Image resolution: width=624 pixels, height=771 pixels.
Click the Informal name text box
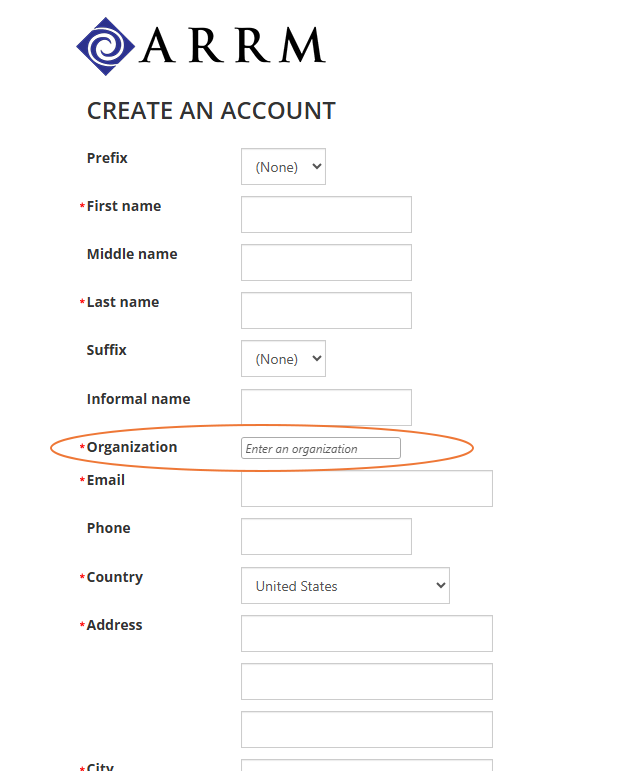click(x=326, y=407)
